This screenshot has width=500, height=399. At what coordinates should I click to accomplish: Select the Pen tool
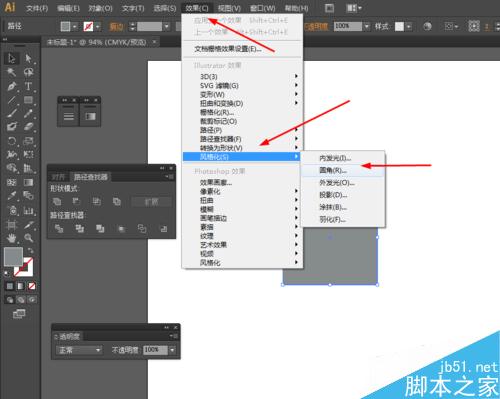pos(12,86)
